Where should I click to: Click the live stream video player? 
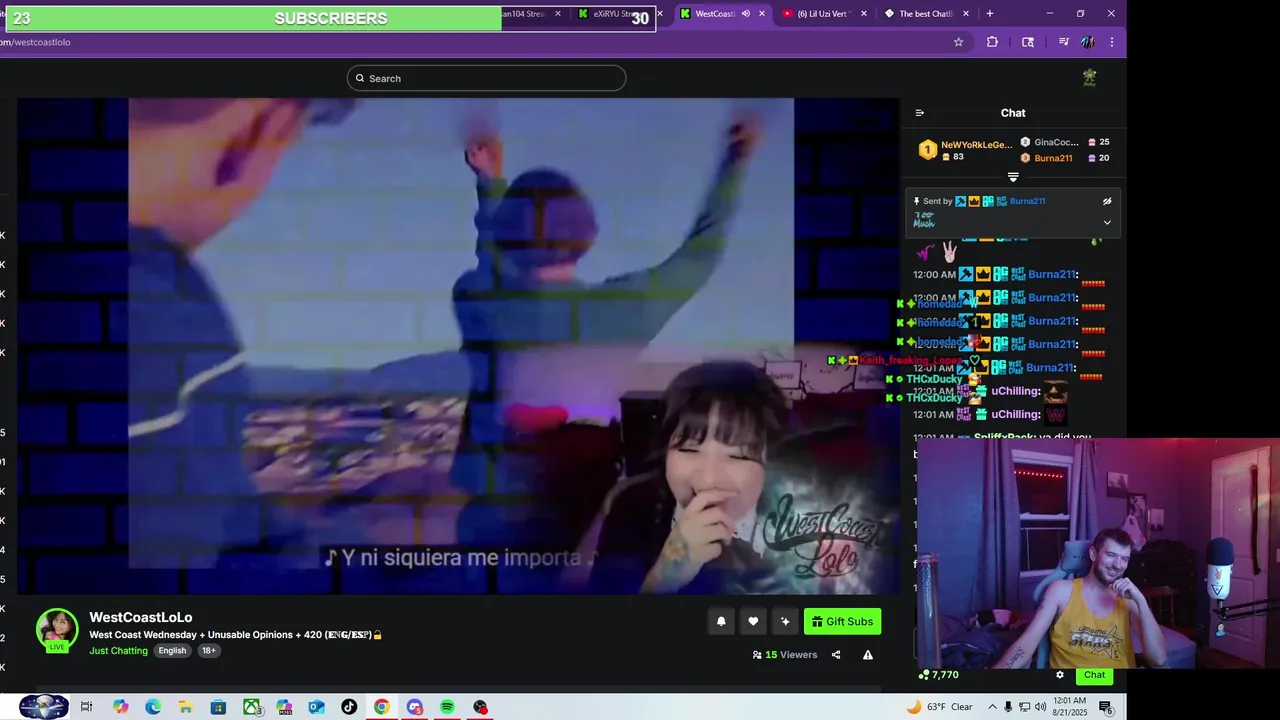click(x=459, y=346)
